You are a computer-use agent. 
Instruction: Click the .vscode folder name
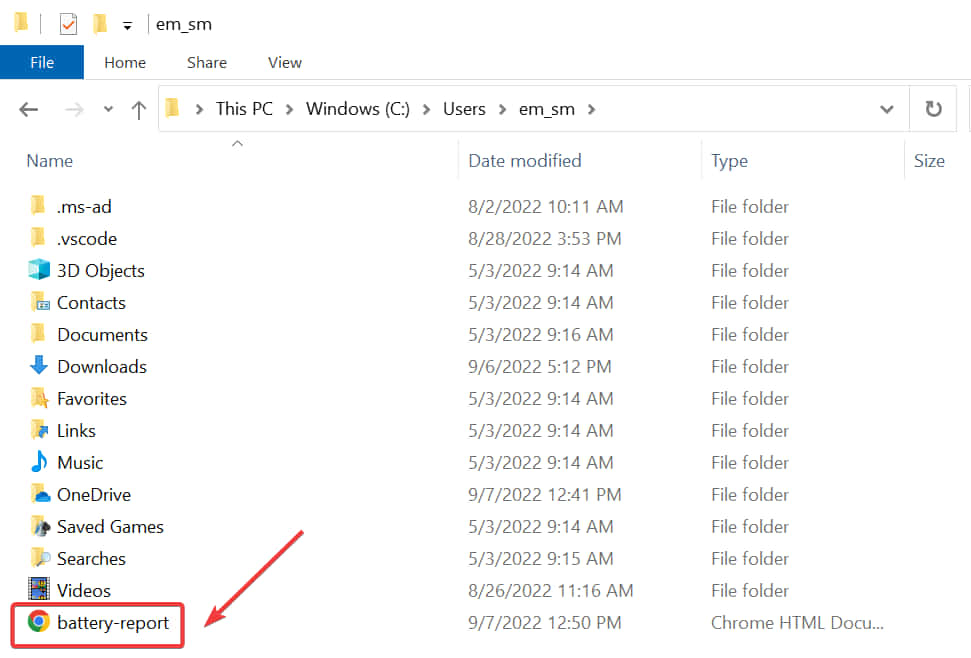tap(87, 239)
